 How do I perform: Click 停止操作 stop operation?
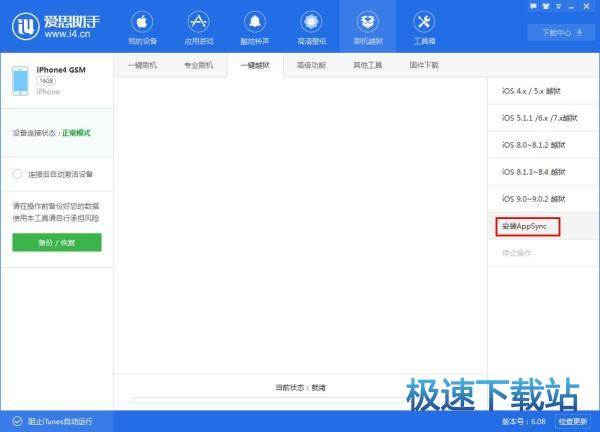[x=543, y=253]
